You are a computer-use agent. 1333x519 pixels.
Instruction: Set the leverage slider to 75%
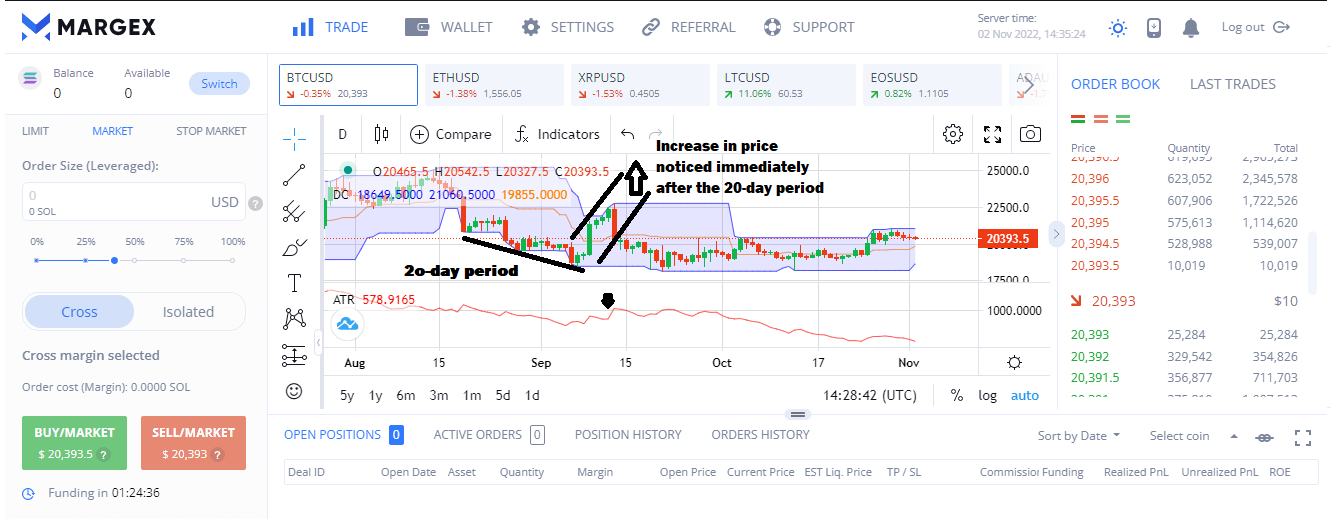pos(184,260)
